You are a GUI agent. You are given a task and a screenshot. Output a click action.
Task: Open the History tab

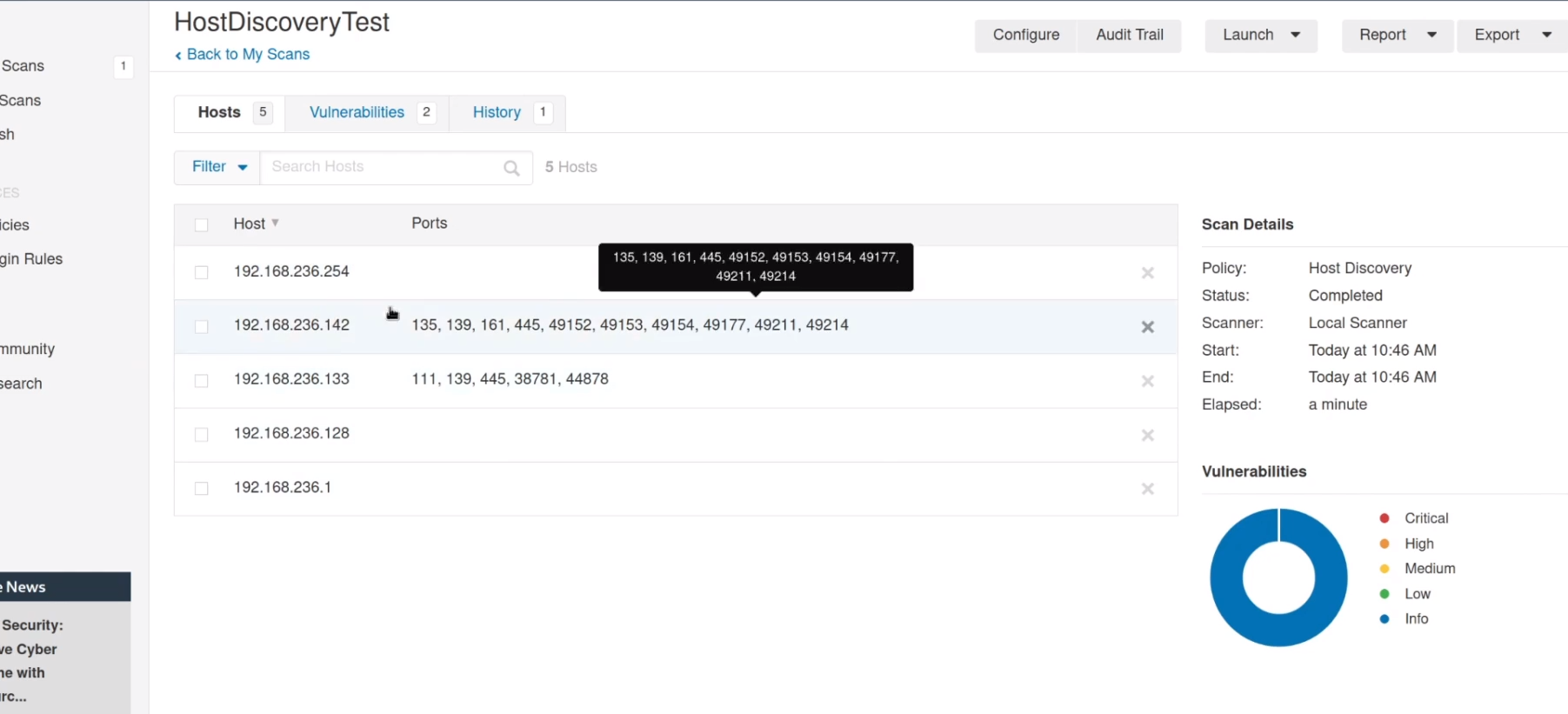497,113
